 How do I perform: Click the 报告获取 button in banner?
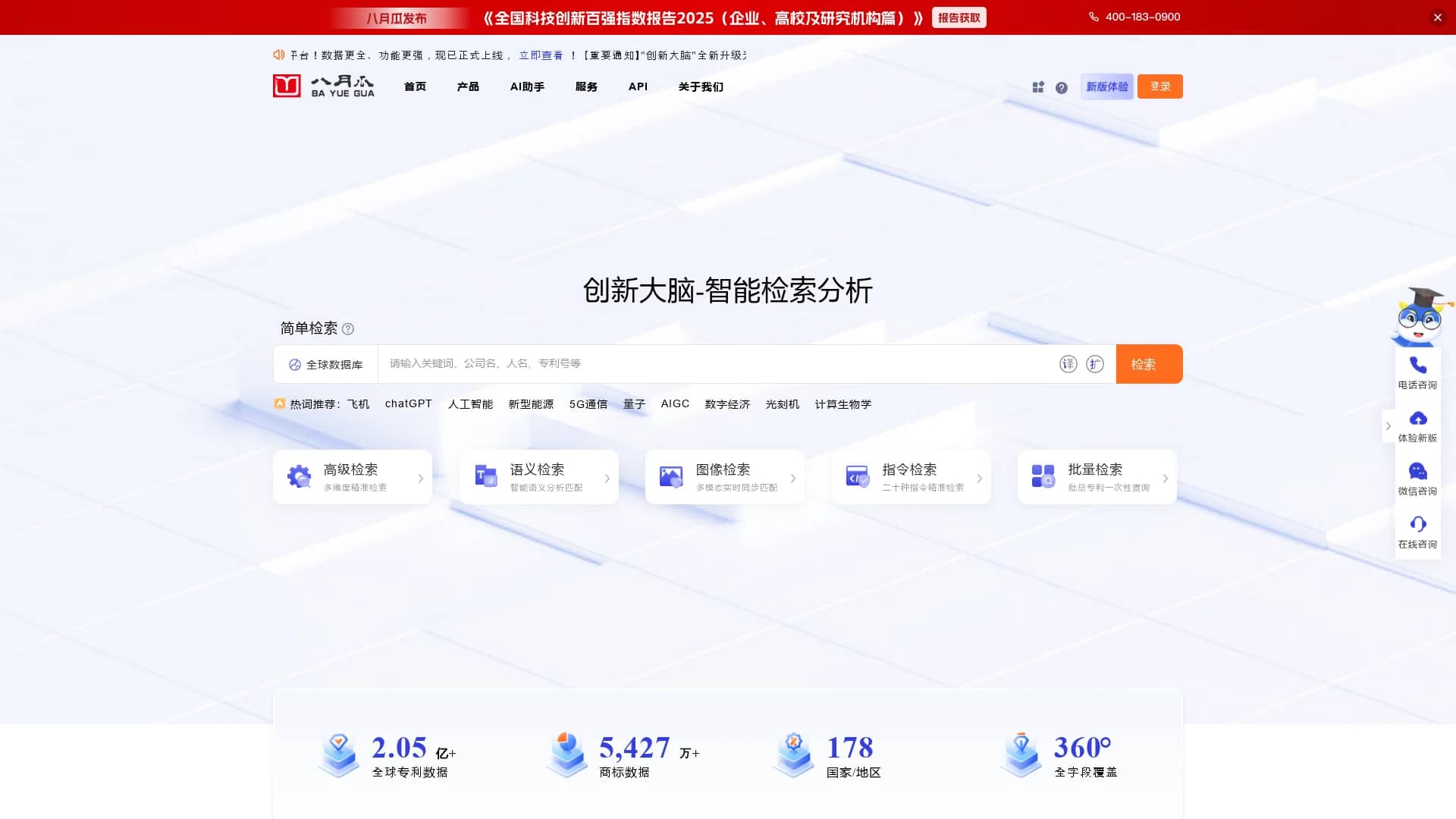tap(959, 18)
